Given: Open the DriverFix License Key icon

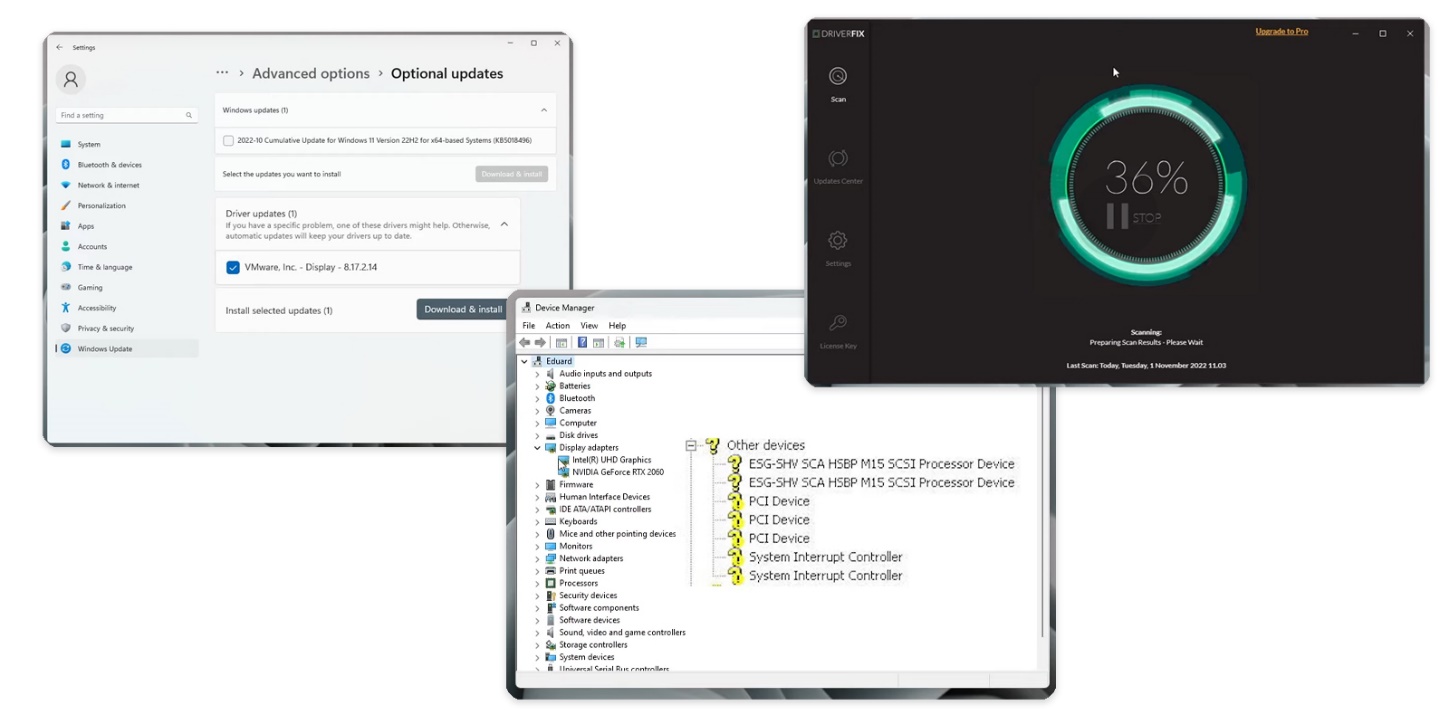Looking at the screenshot, I should click(x=838, y=323).
